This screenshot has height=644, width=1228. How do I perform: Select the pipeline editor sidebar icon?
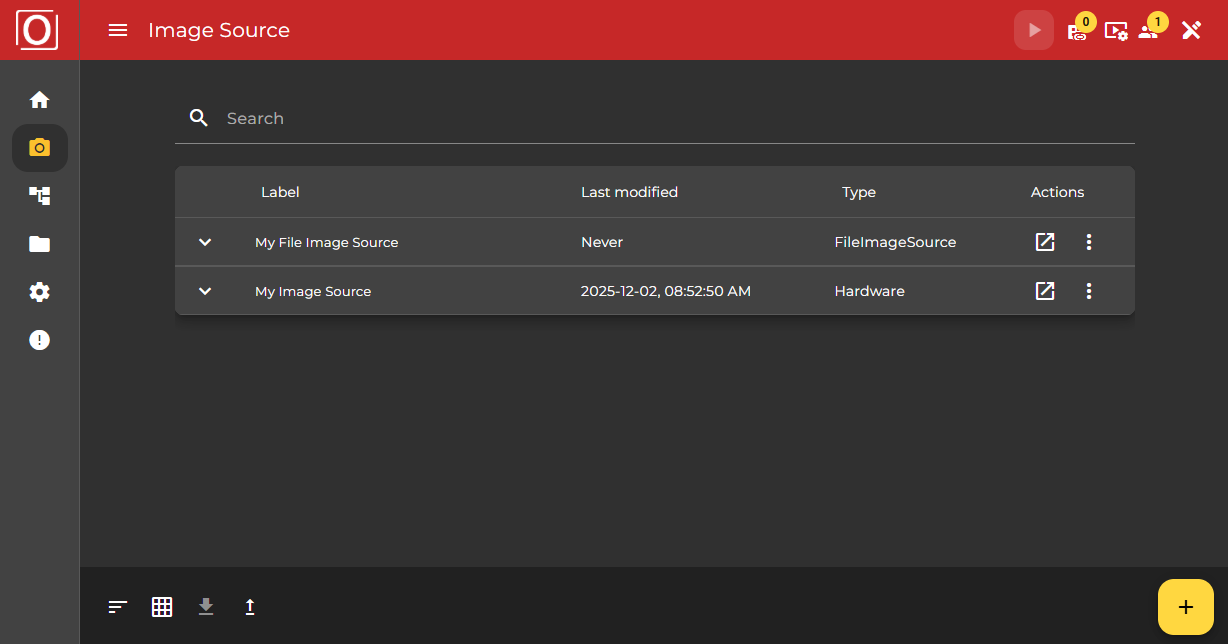pos(39,195)
